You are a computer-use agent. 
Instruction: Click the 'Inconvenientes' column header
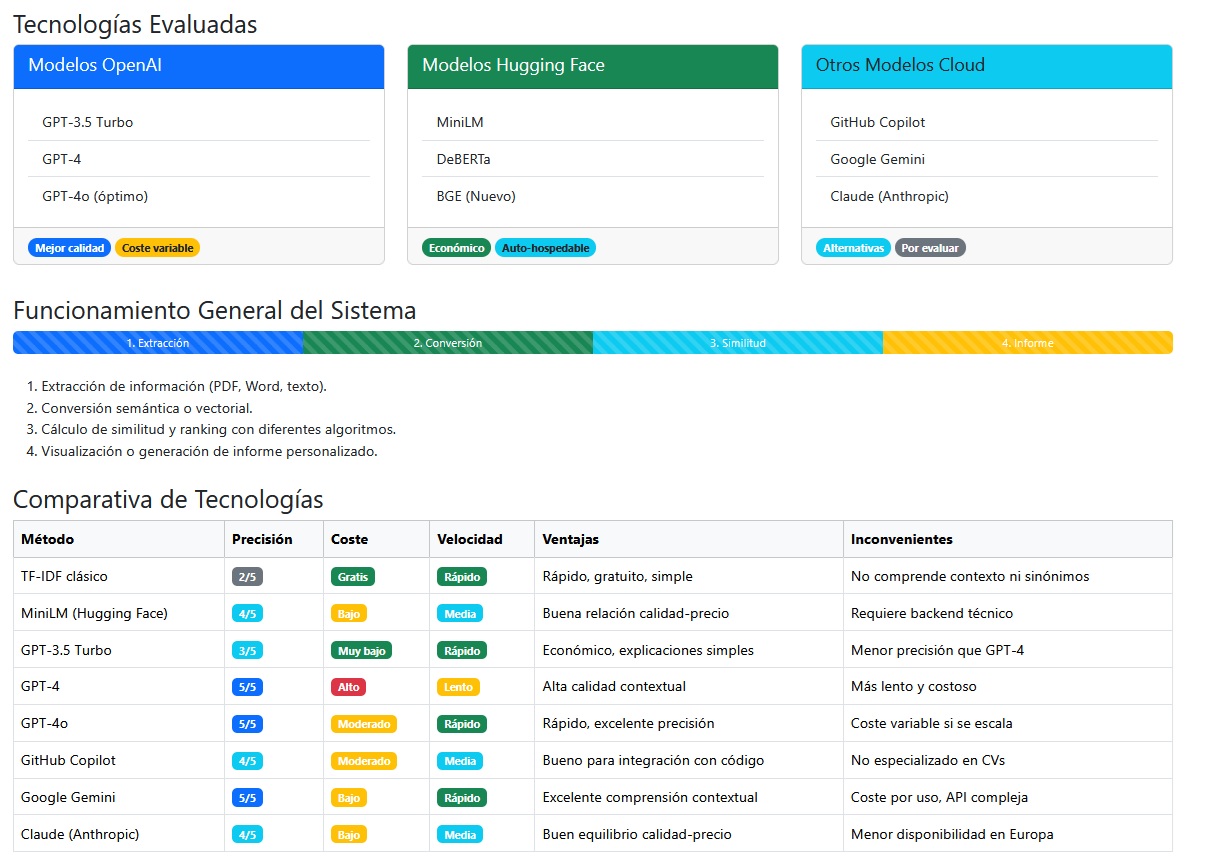click(1008, 539)
